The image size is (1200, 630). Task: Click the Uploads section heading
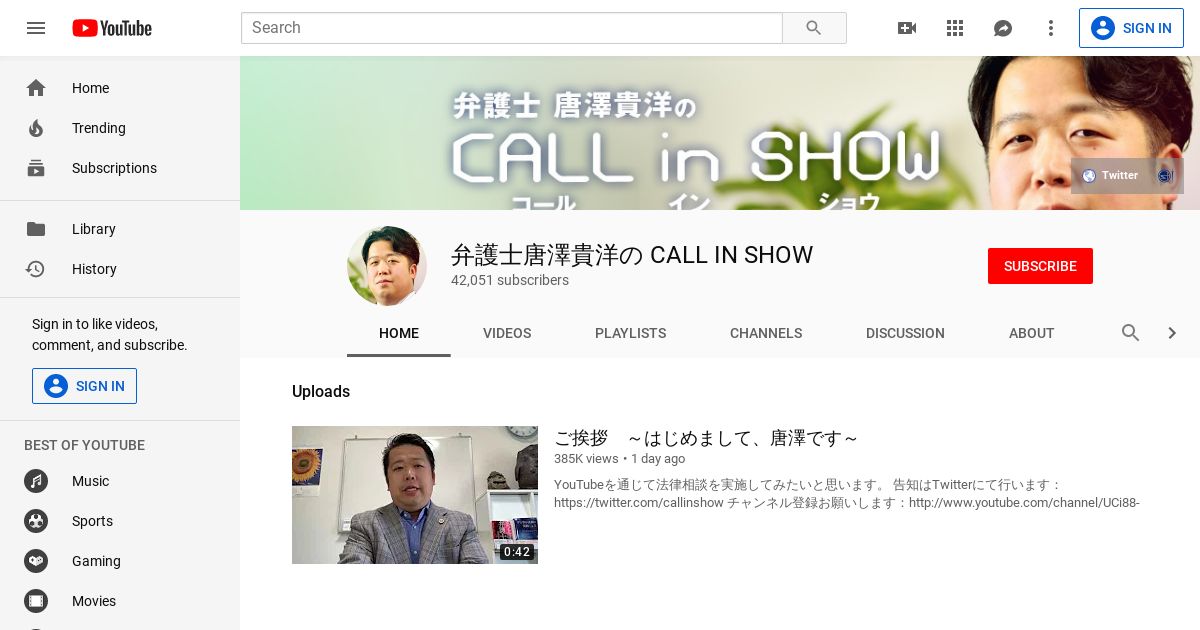pos(321,391)
